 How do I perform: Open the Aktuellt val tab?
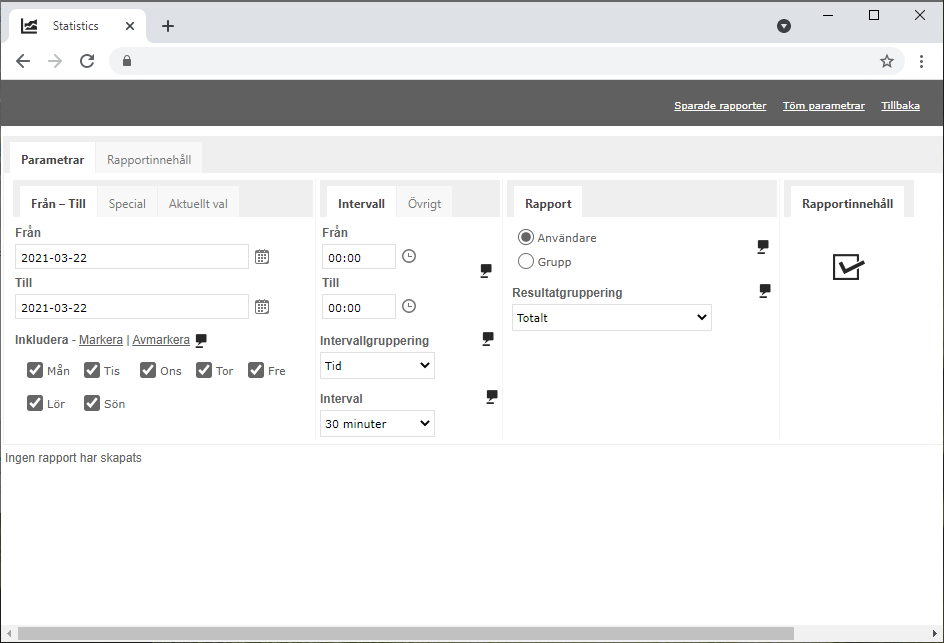[198, 203]
